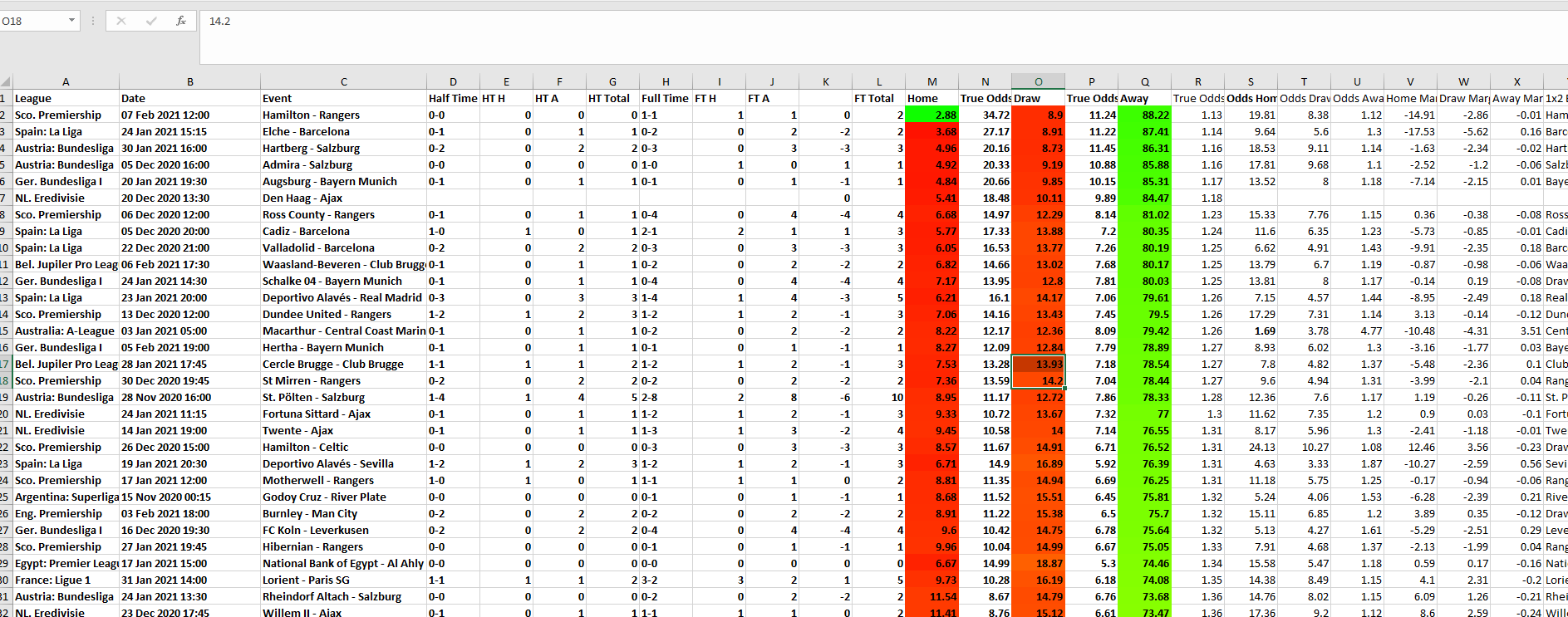
Task: Click the date 07 Feb 2021 12:00
Action: [189, 115]
